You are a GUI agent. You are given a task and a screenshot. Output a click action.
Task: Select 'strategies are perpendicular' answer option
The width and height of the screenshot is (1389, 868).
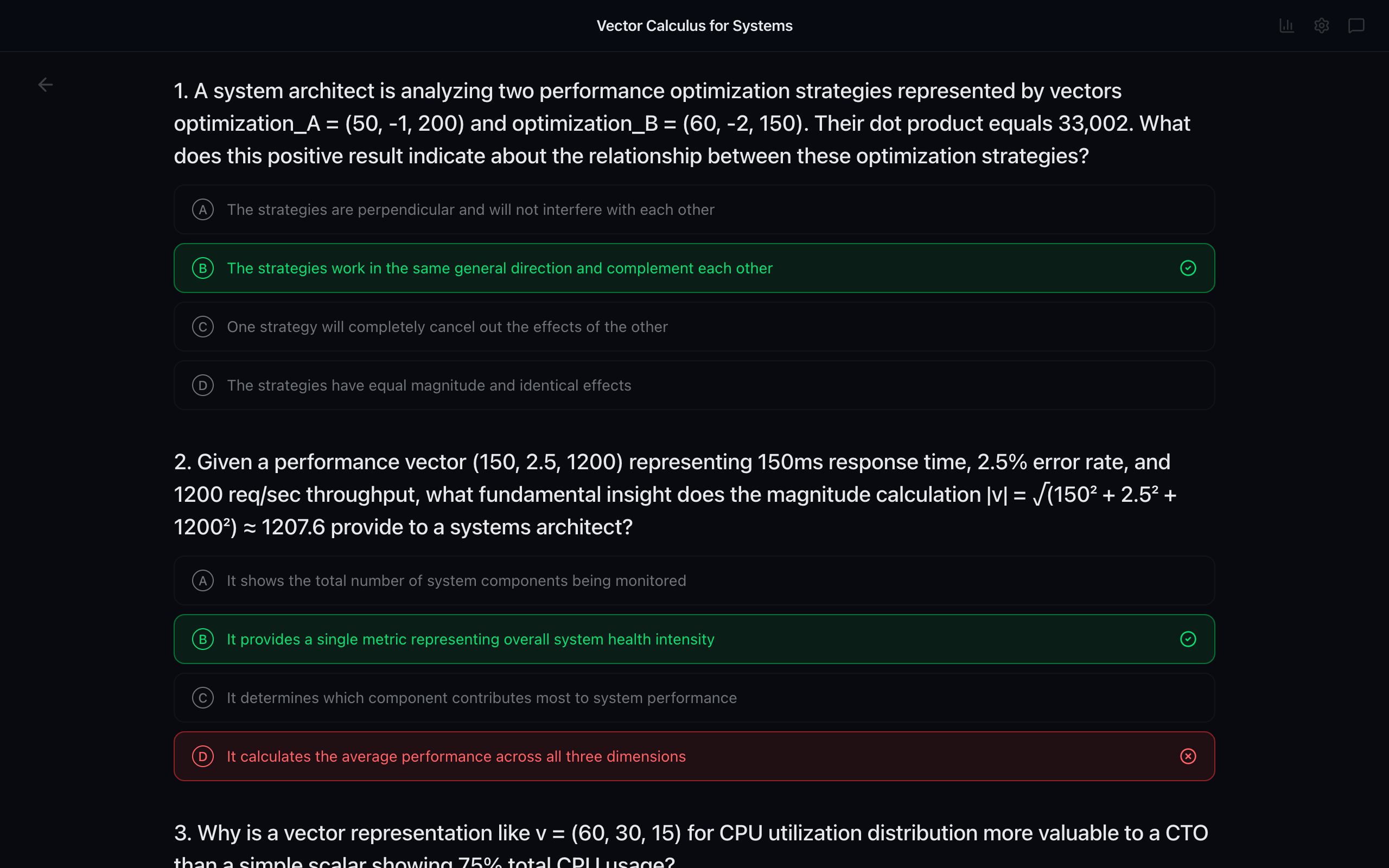[x=470, y=209]
